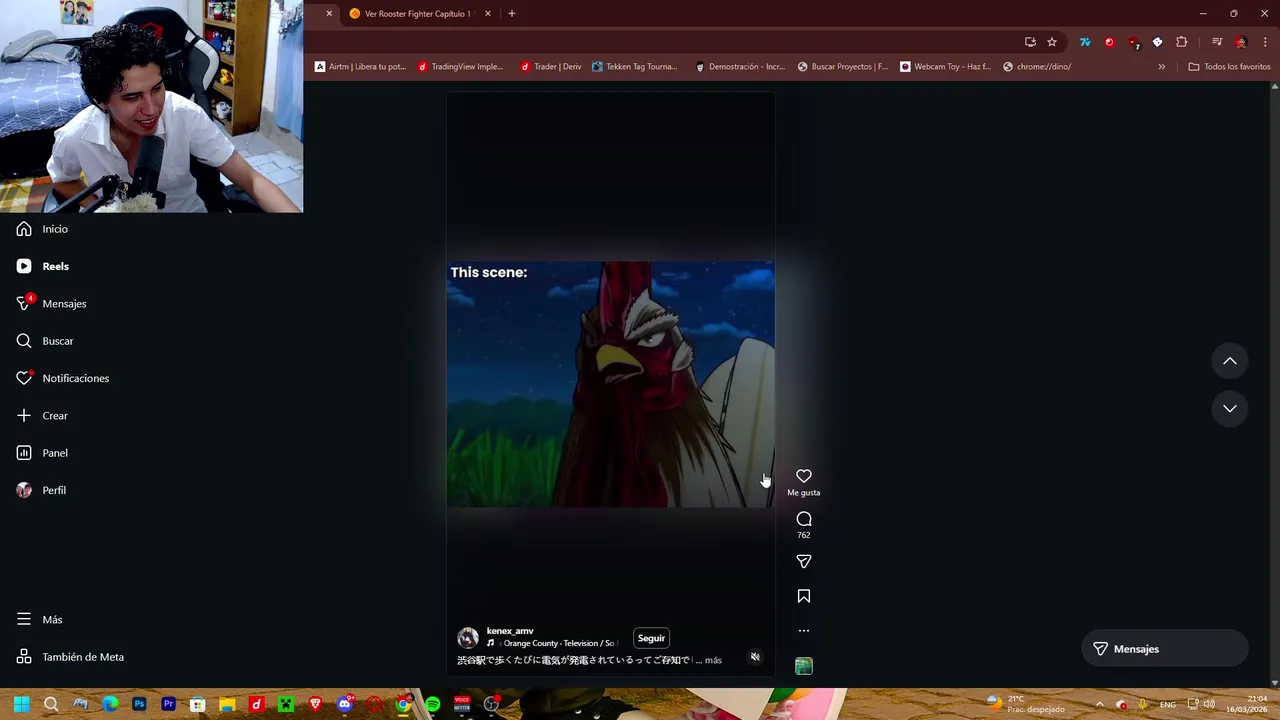Open the Demostración bookmark
Screen dimensions: 1280x720
pyautogui.click(x=740, y=67)
